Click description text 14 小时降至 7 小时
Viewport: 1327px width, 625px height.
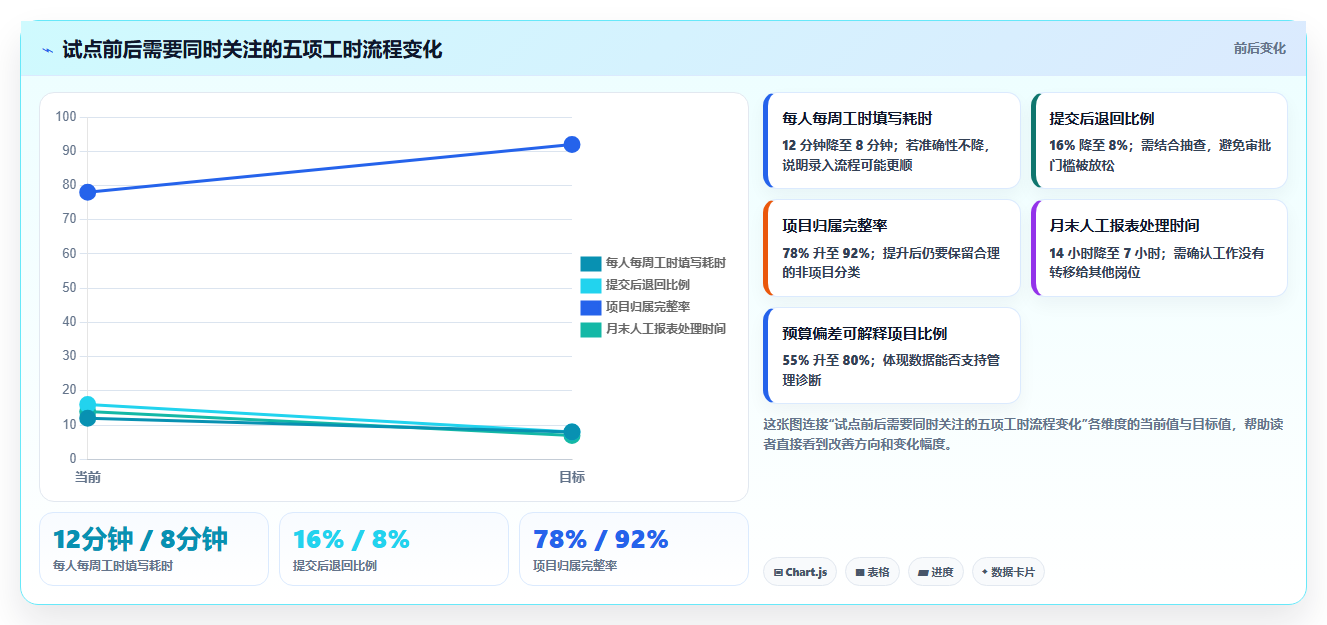[x=1107, y=253]
